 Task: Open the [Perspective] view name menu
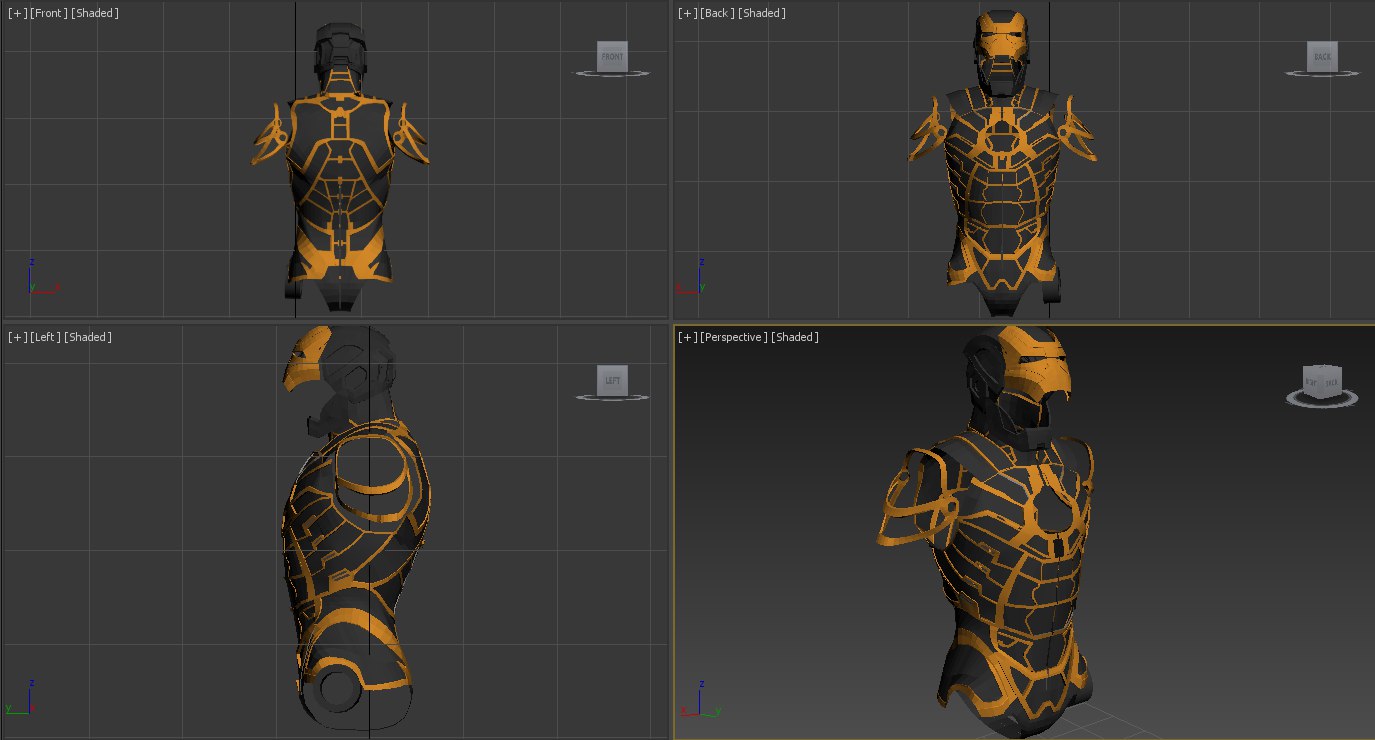pos(734,338)
